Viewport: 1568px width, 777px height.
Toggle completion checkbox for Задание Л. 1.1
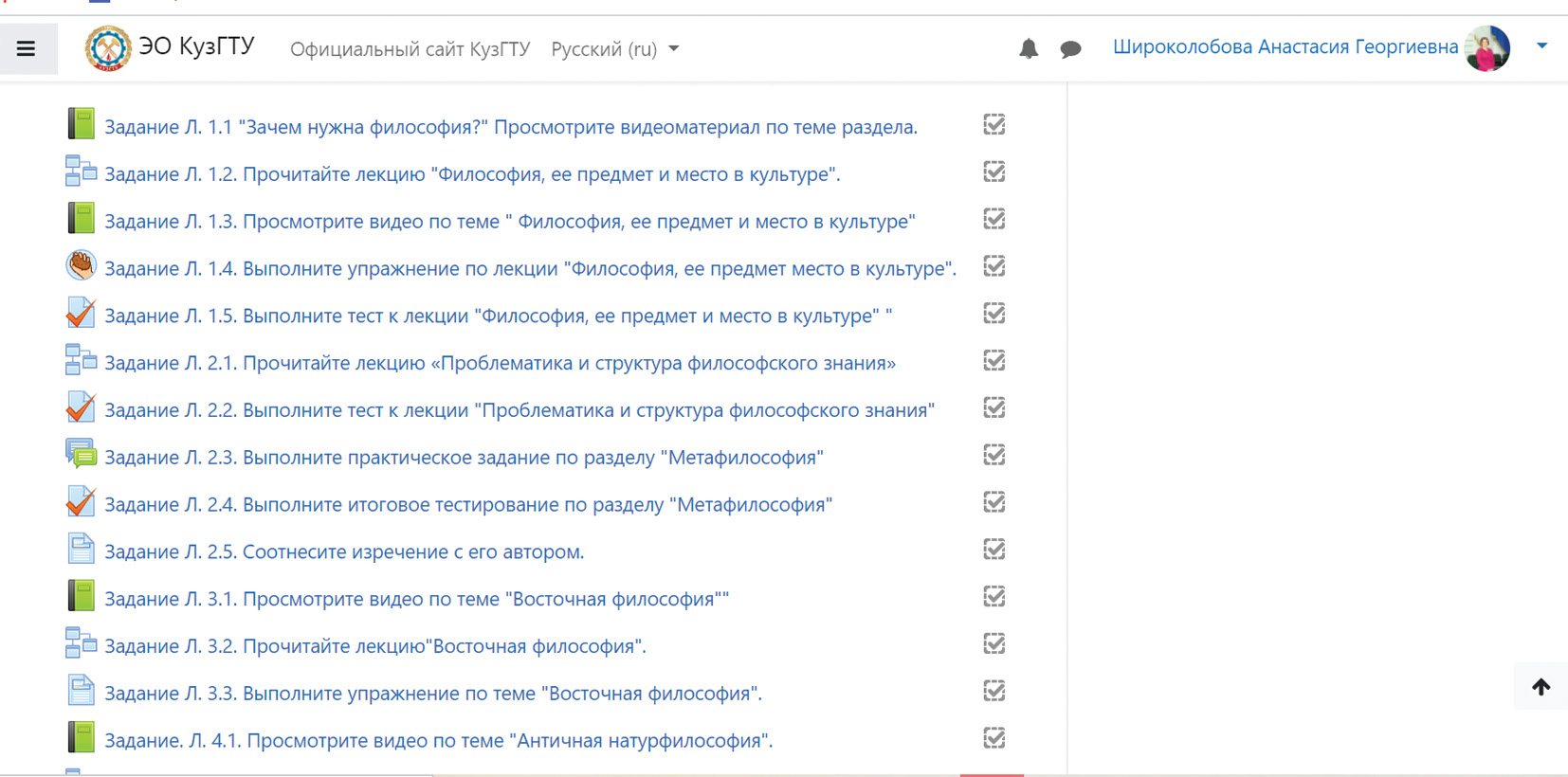tap(994, 125)
